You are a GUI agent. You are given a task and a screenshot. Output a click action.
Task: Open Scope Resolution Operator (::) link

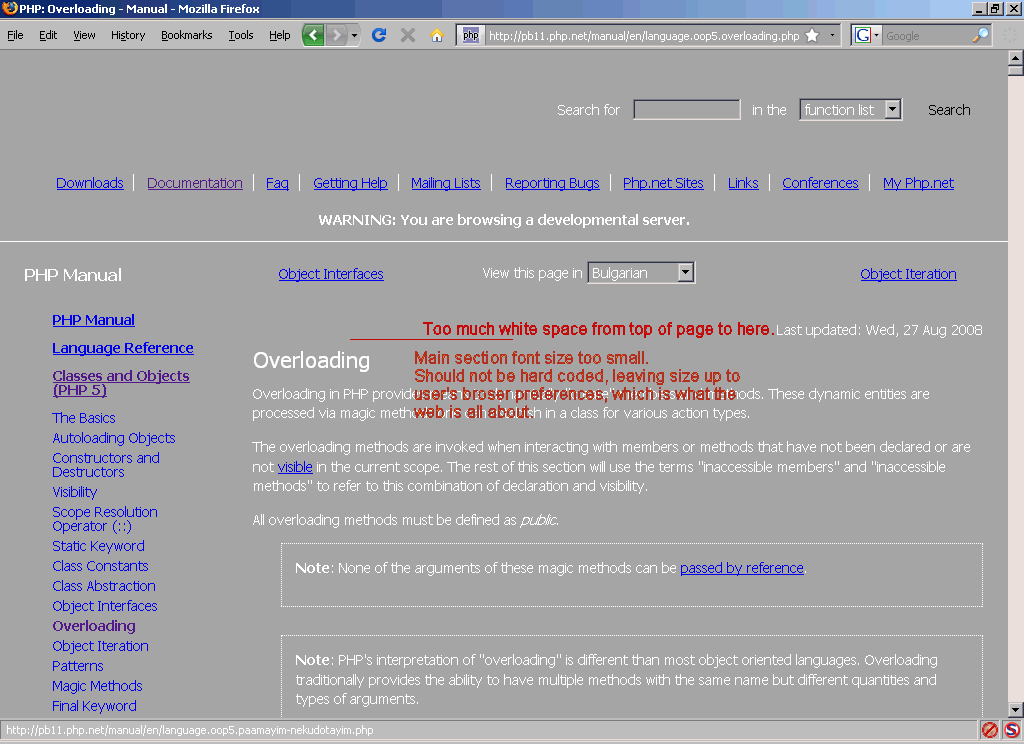pos(104,519)
